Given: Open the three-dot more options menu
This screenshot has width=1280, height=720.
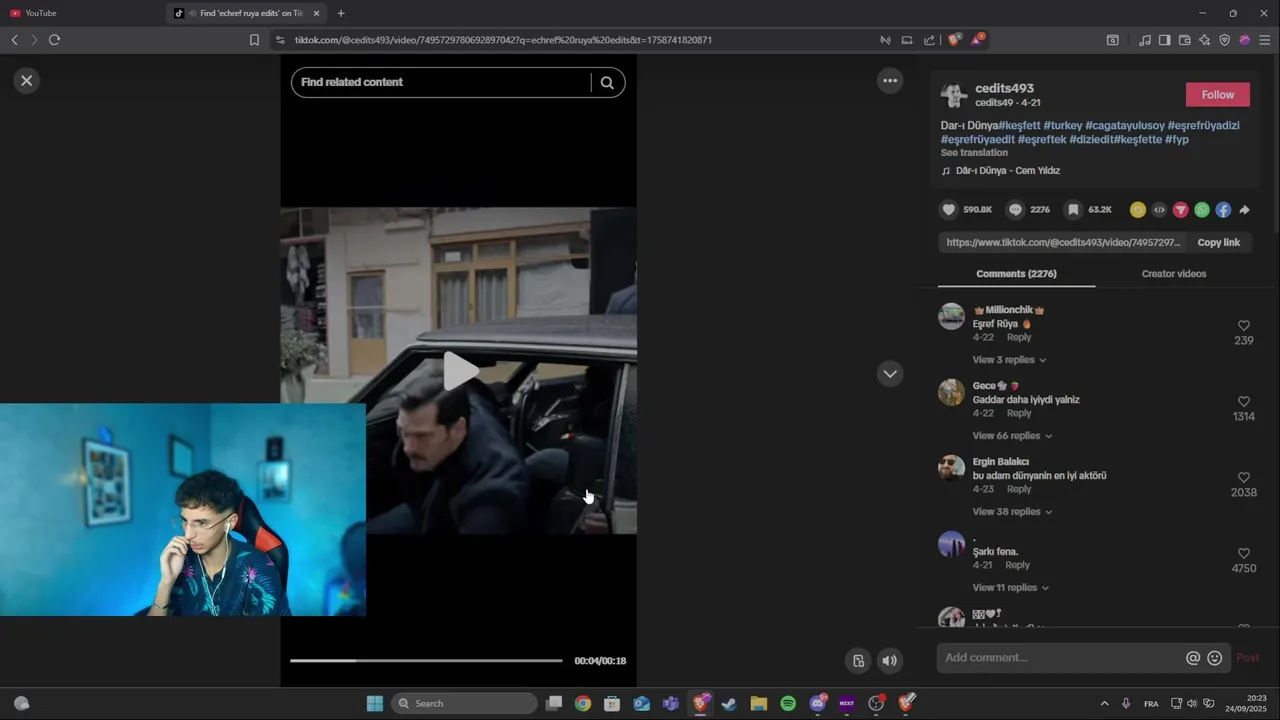Looking at the screenshot, I should [890, 81].
